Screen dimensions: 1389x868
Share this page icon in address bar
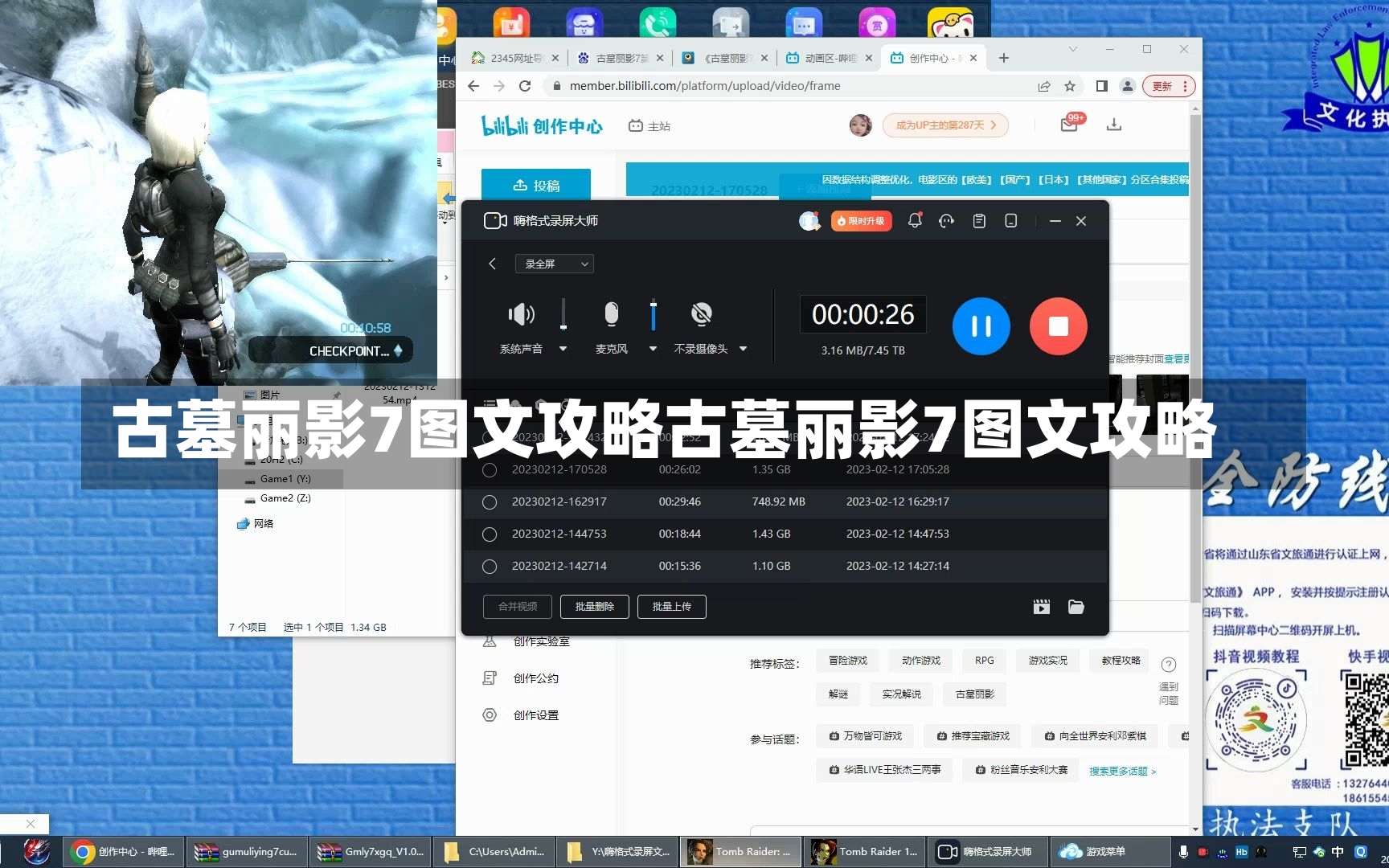[x=1044, y=86]
